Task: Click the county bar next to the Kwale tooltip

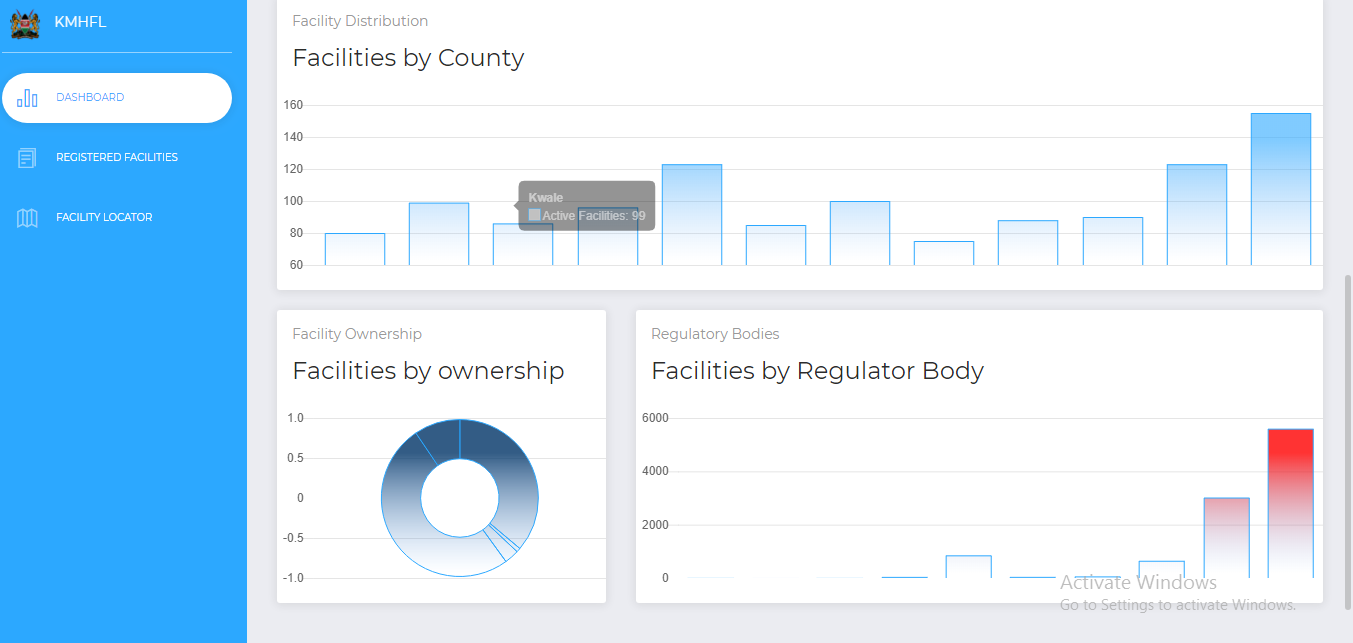Action: [x=439, y=234]
